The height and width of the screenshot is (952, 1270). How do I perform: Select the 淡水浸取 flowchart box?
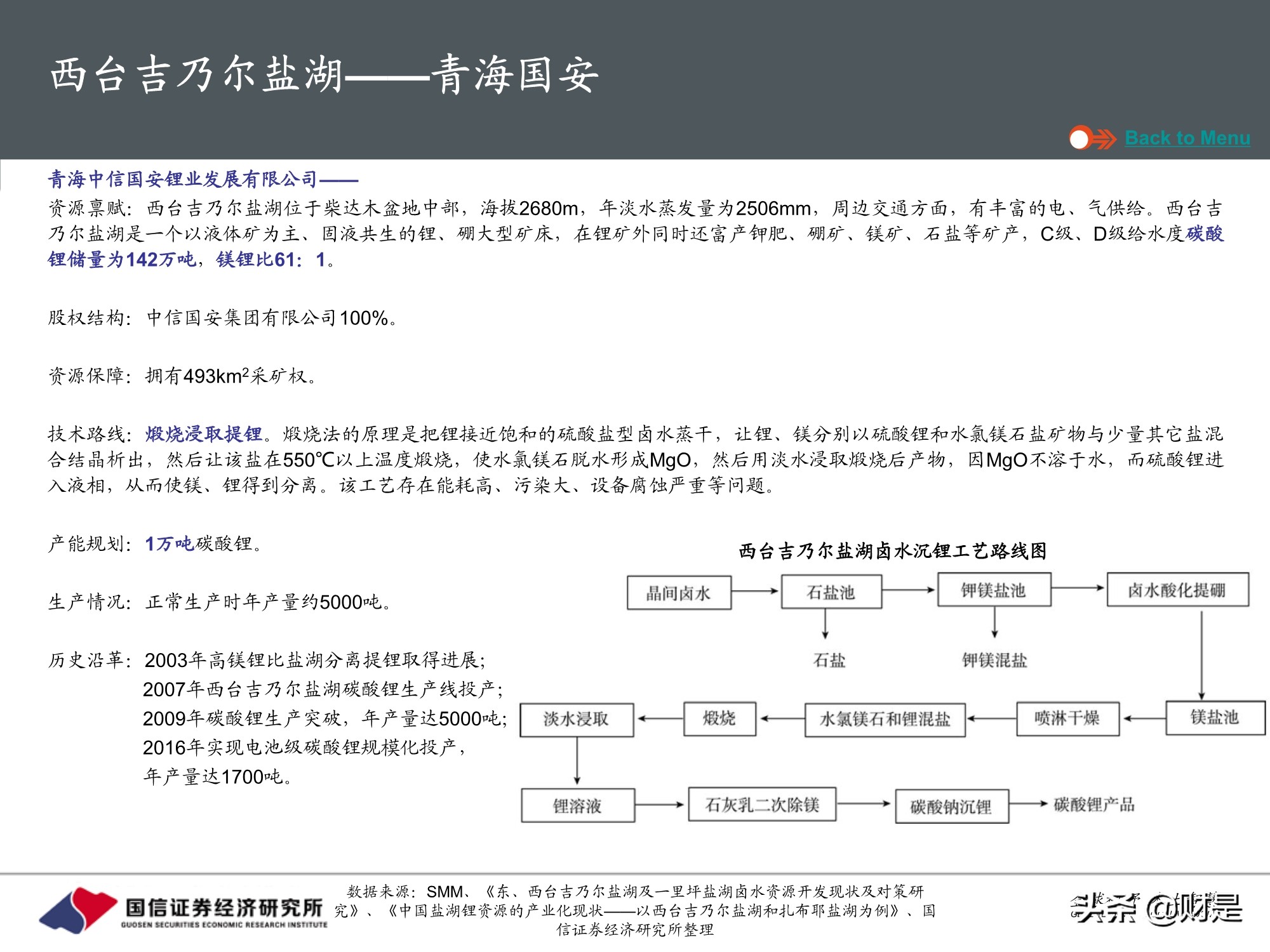577,718
